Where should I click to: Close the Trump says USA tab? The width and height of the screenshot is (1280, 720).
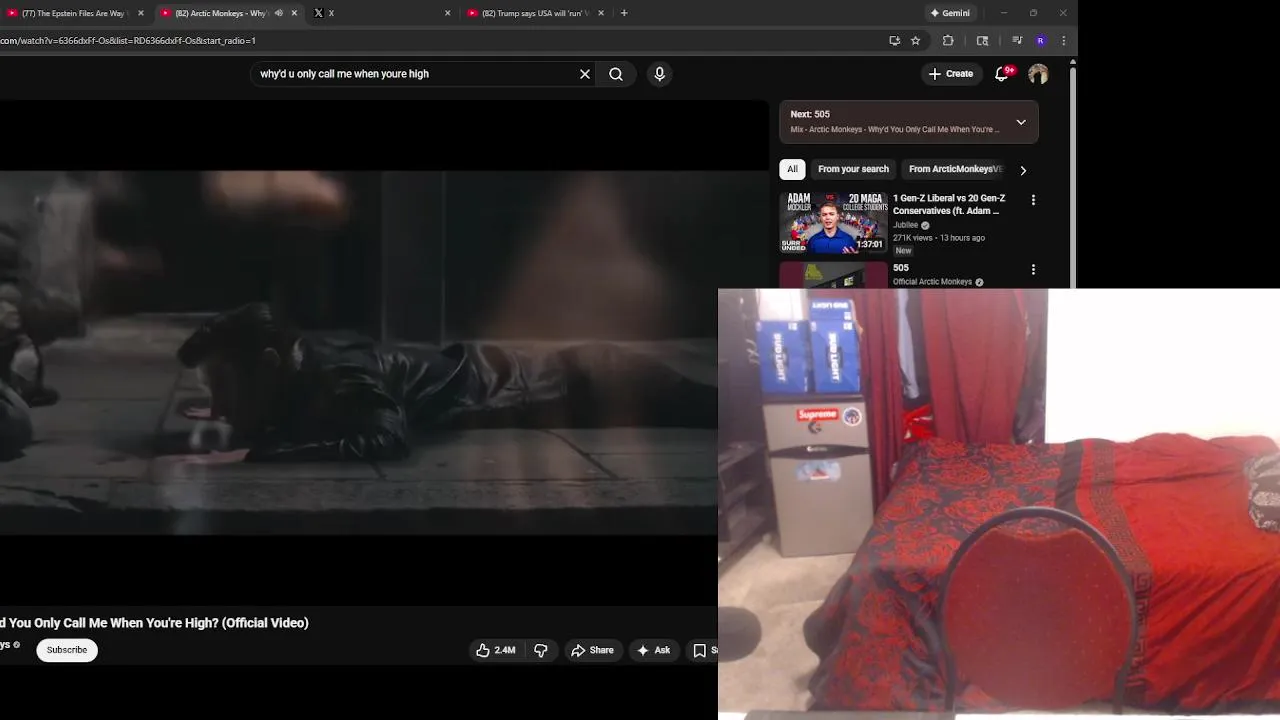tap(601, 13)
